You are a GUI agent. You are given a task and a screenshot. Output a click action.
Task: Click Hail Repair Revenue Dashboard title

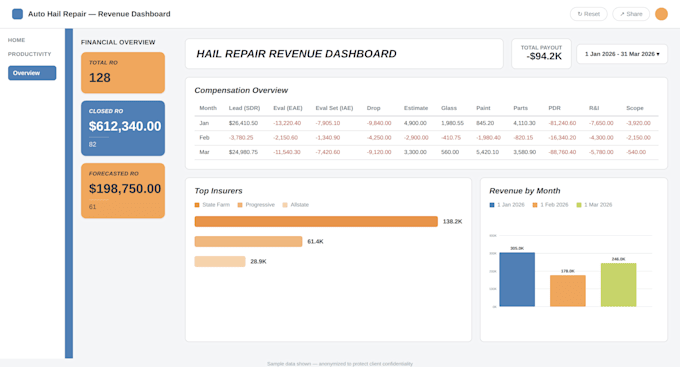click(296, 54)
